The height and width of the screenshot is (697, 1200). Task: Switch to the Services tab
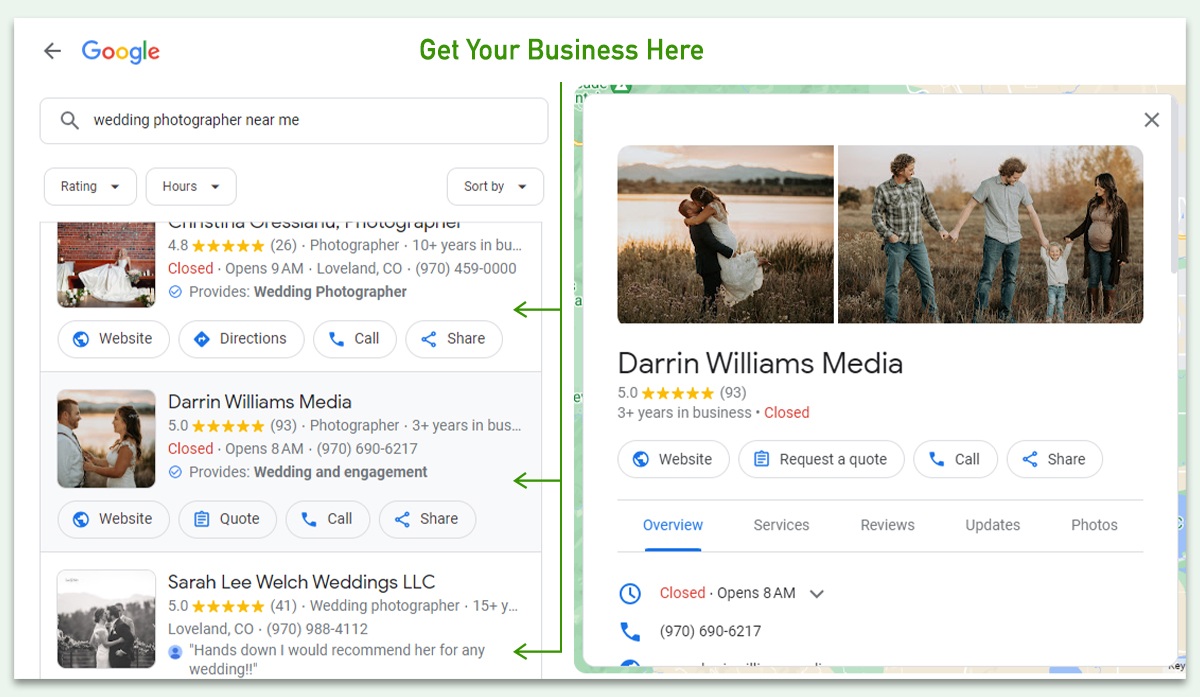coord(782,525)
